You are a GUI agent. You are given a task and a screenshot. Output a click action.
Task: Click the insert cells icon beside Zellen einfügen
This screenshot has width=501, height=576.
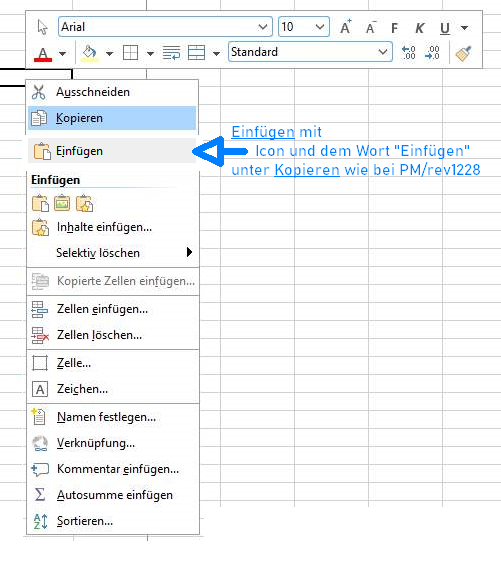(40, 309)
